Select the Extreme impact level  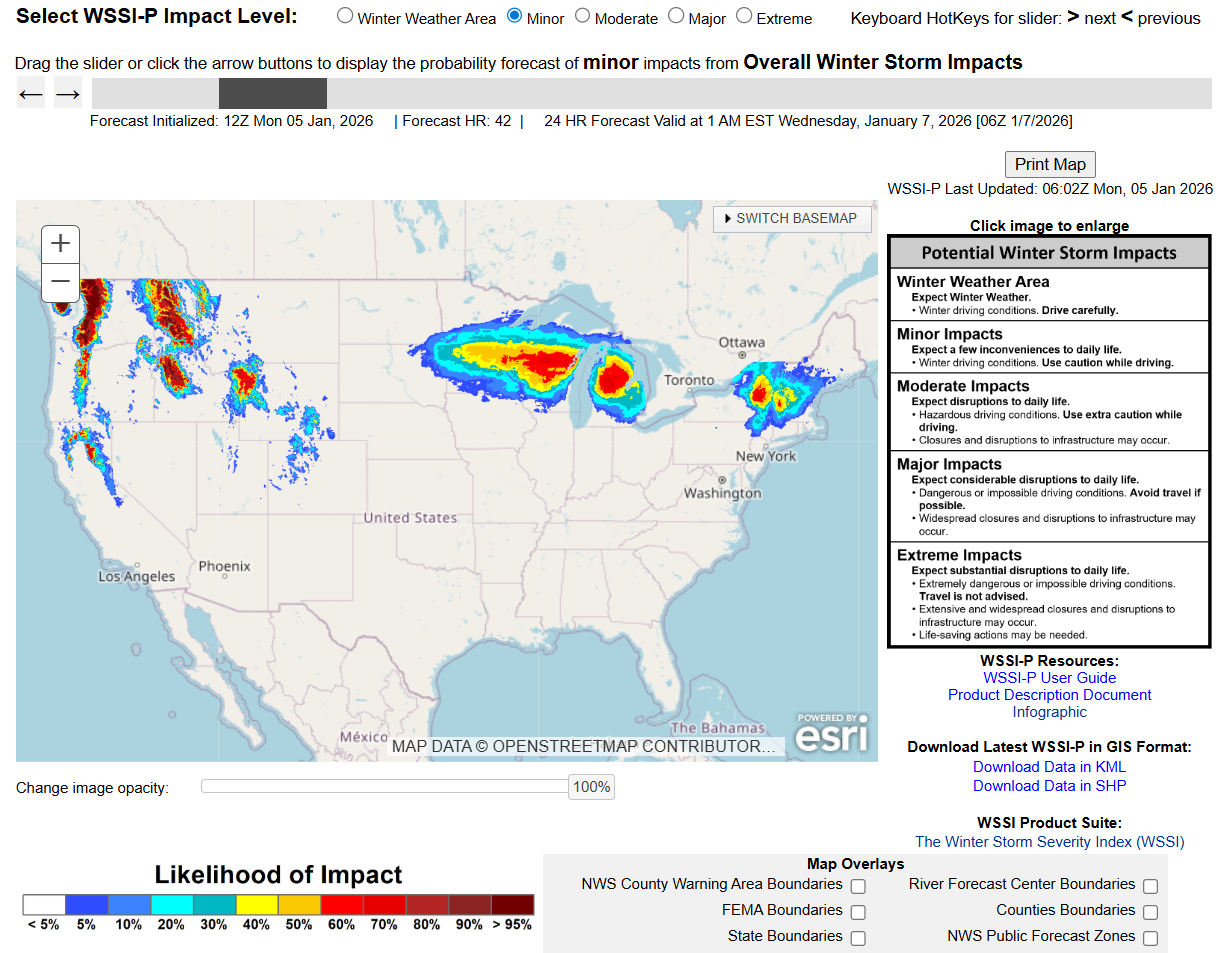(743, 16)
